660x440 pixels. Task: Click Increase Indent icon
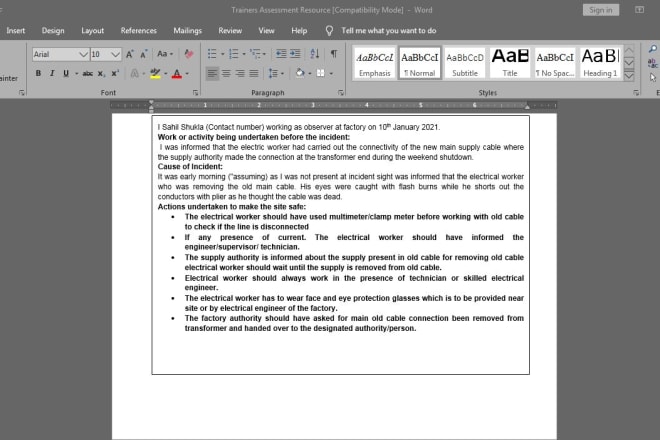coord(295,53)
